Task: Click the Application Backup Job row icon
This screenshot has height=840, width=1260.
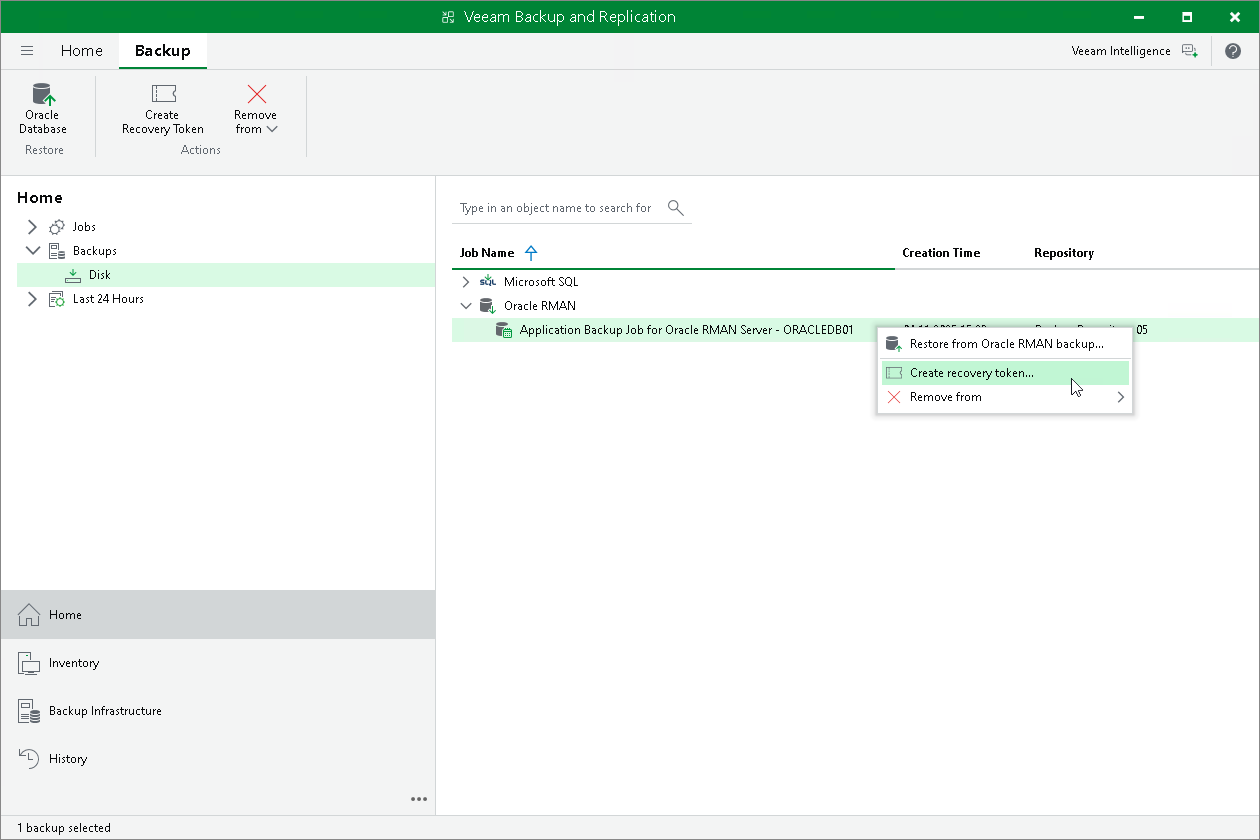Action: pyautogui.click(x=504, y=330)
